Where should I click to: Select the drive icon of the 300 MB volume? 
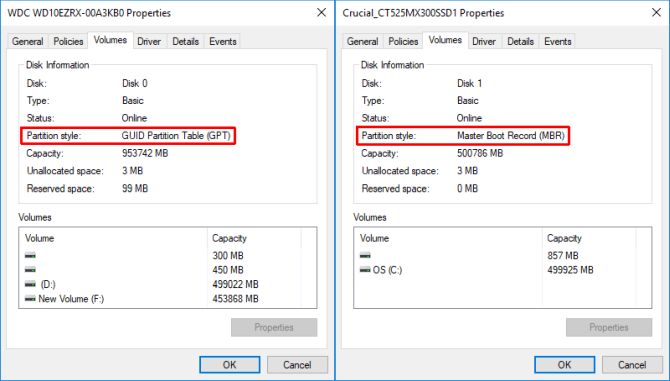point(30,255)
